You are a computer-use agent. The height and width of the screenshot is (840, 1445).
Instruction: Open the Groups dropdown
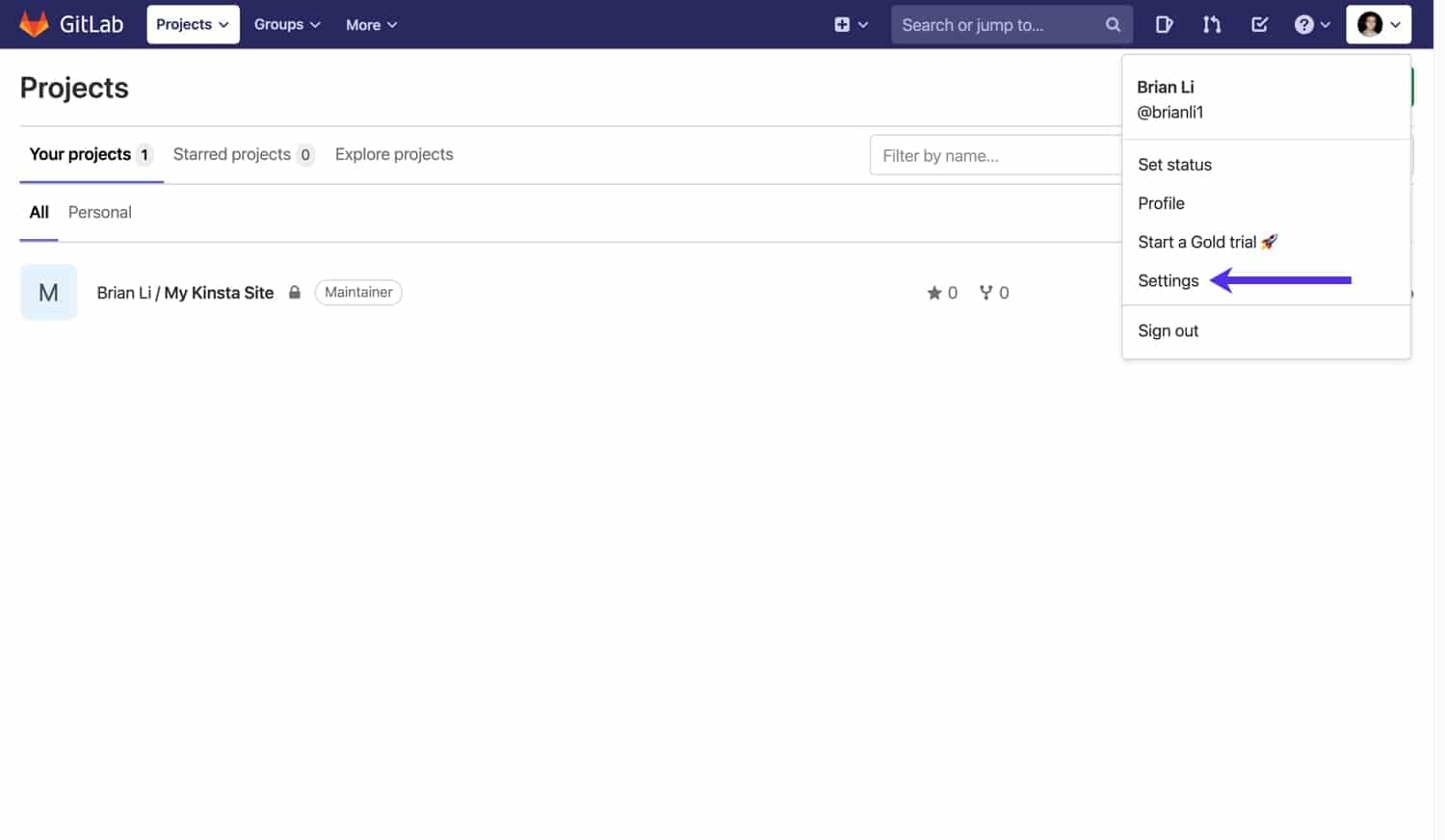point(285,24)
